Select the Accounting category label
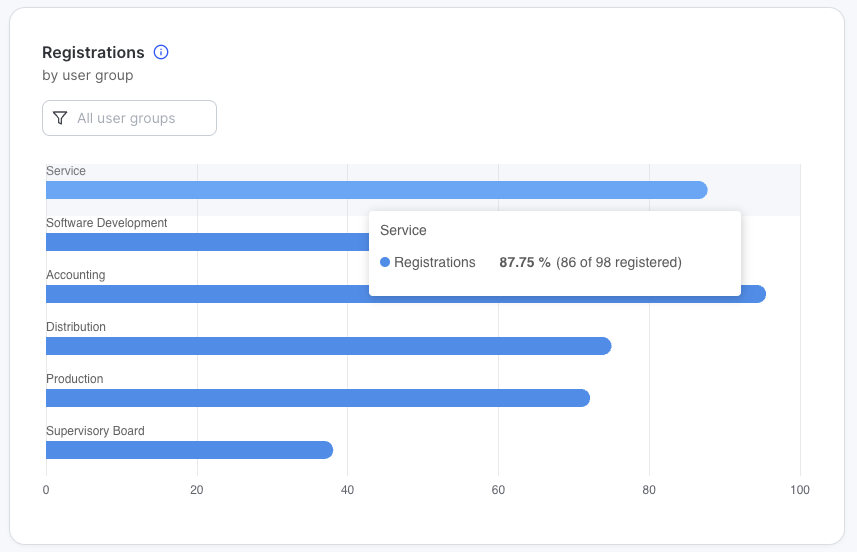Screen dimensions: 857x552 point(76,275)
